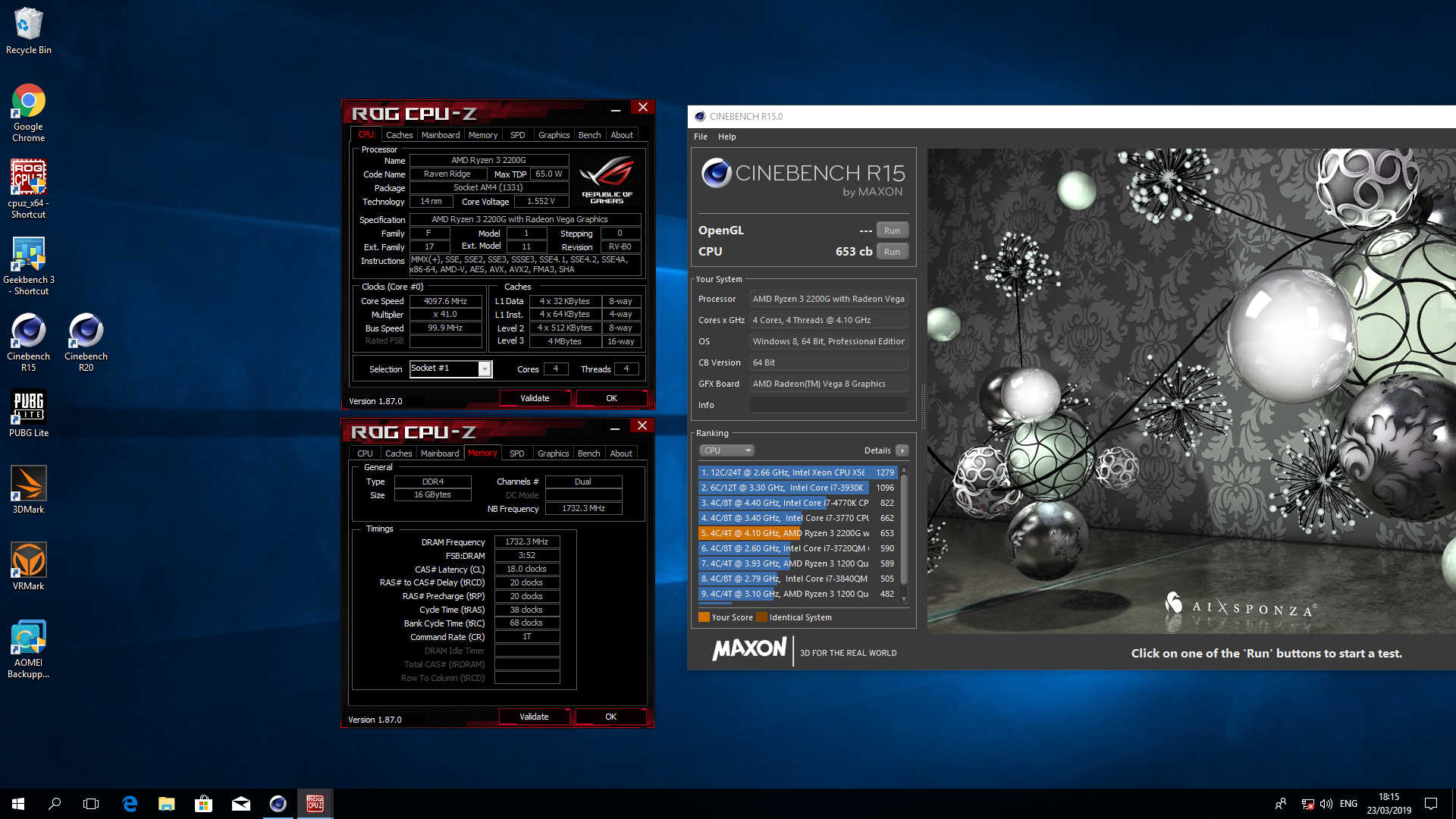1456x819 pixels.
Task: Open network status tray icon
Action: (1307, 804)
